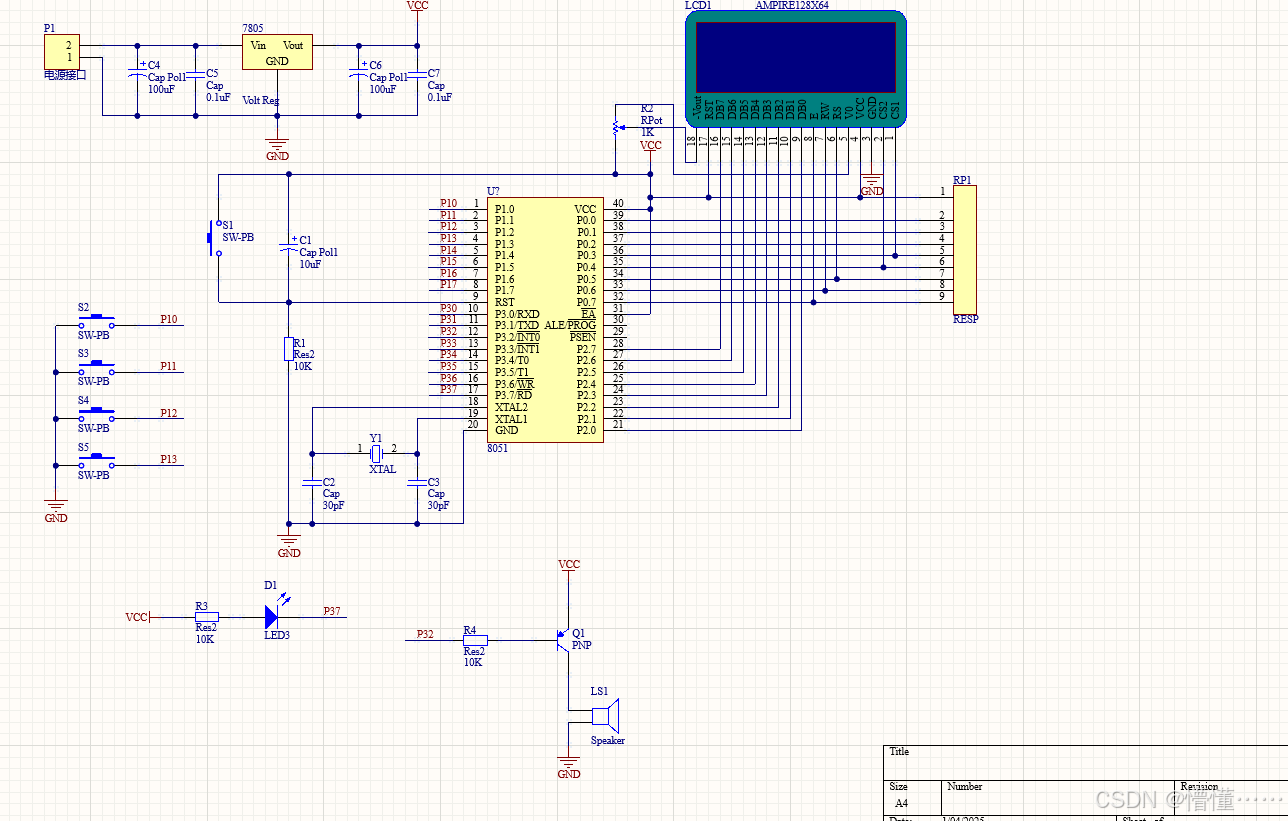Select the 7805 voltage regulator block

click(x=277, y=52)
